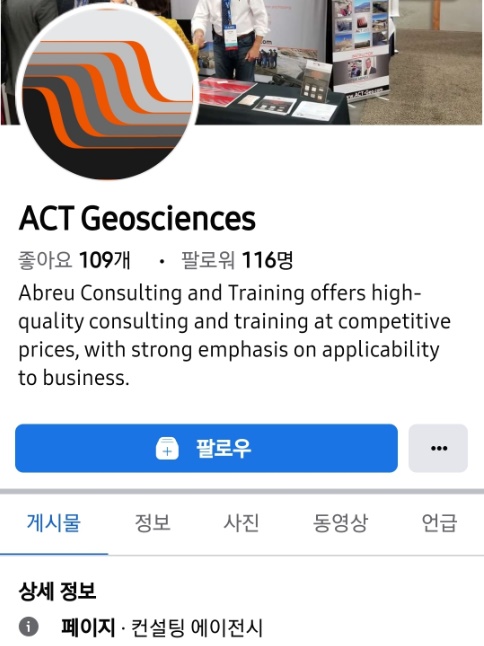Open the 좋아요 109개 likes count

pos(75,260)
